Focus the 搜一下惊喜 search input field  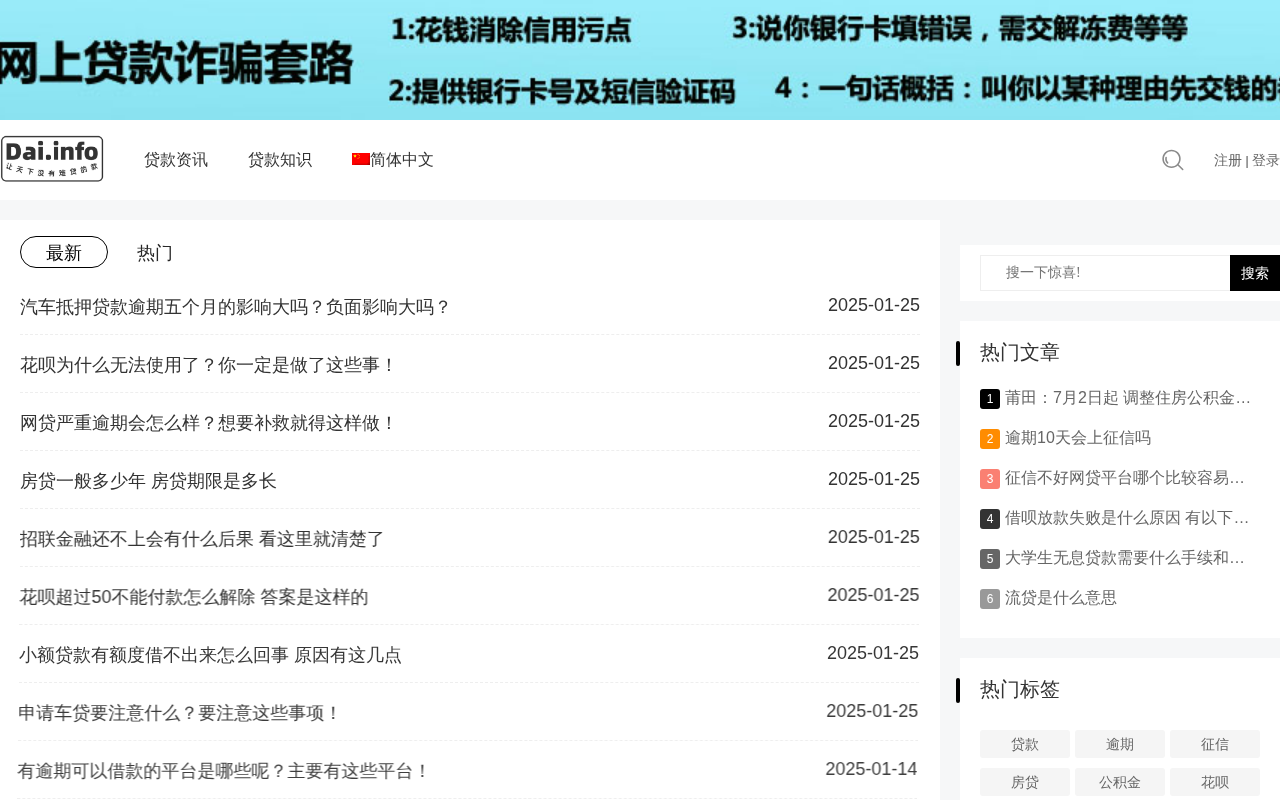coord(1104,273)
